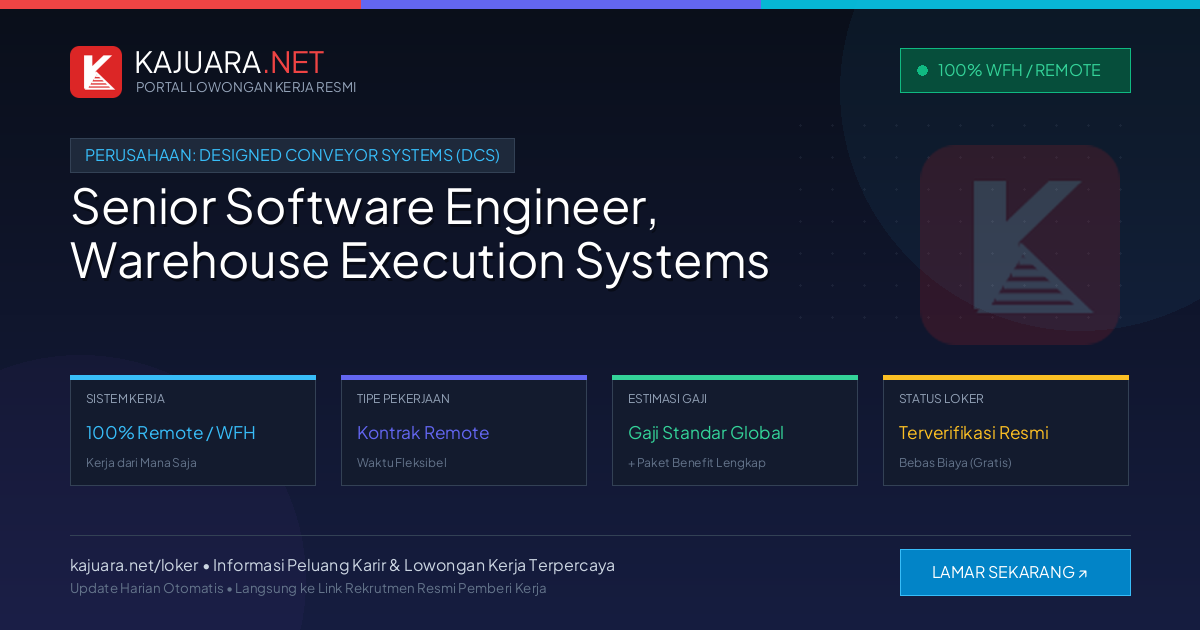Click the 'Waktu Fleksibel' text
Screen dimensions: 1200x630
402,463
